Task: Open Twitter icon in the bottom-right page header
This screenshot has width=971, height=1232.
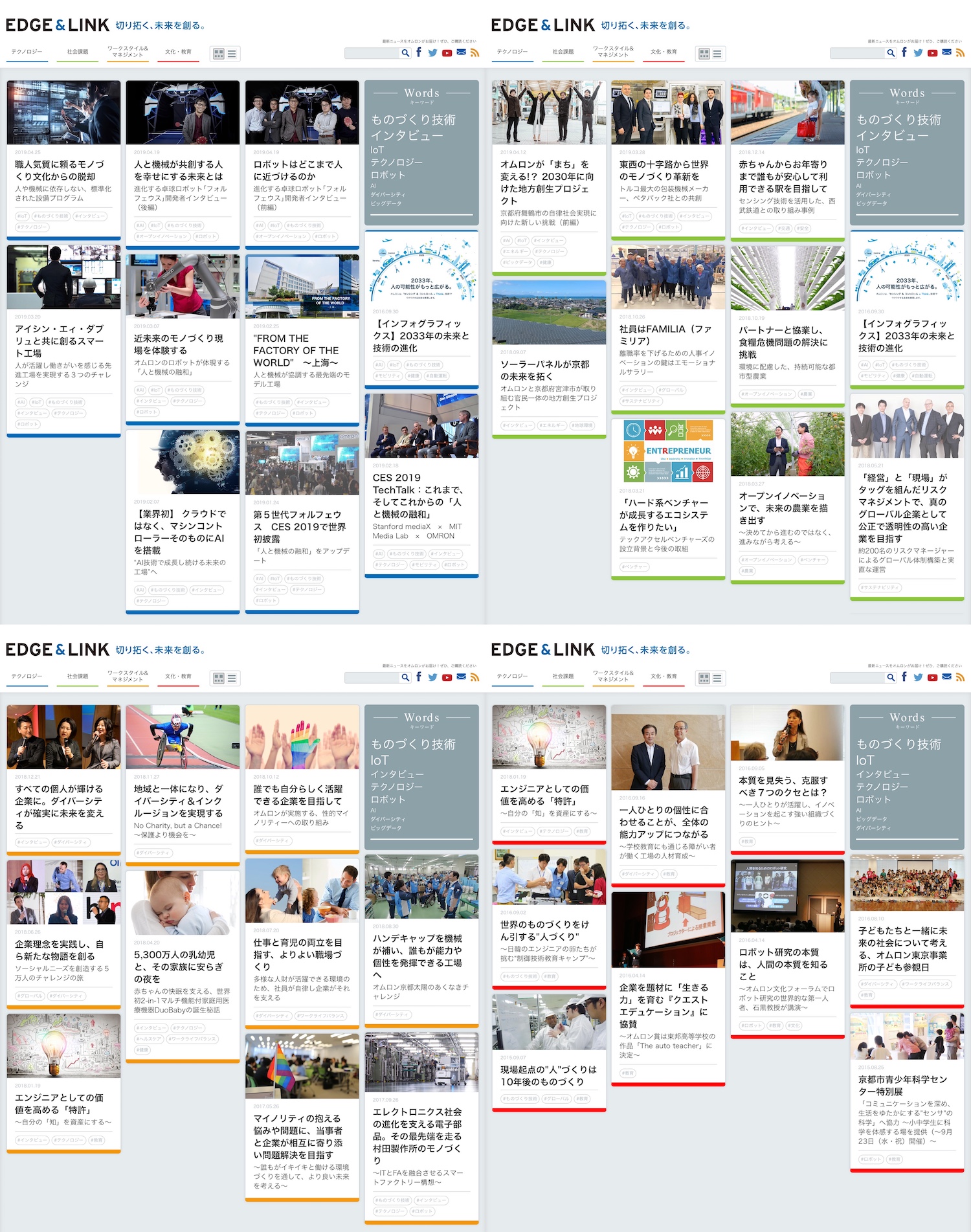Action: (x=919, y=678)
